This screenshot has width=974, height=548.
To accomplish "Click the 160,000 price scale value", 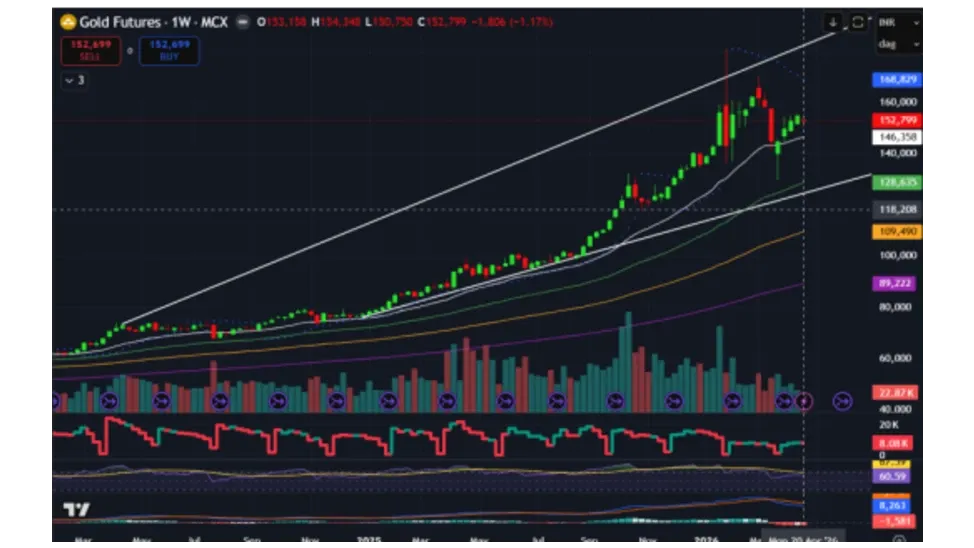I will click(x=898, y=102).
